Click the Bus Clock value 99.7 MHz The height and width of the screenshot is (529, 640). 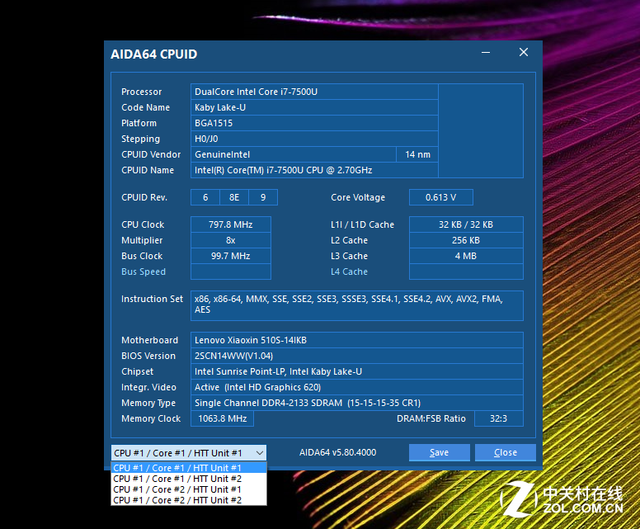(231, 256)
